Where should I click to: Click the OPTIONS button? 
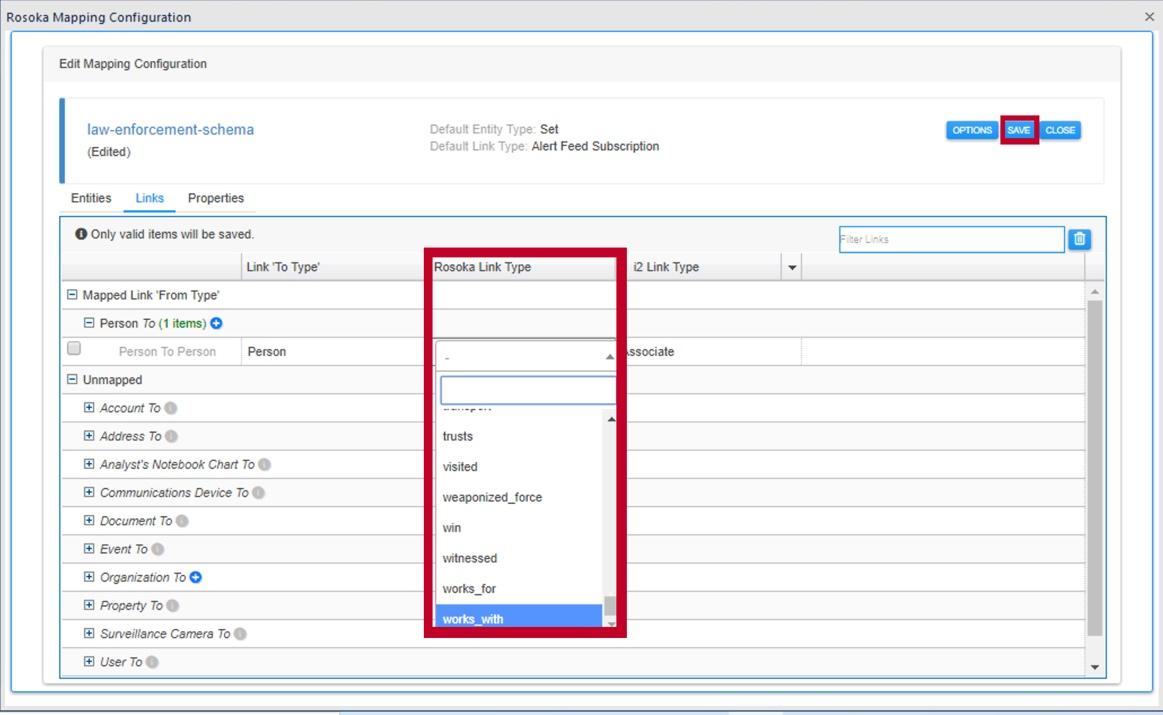pos(971,129)
